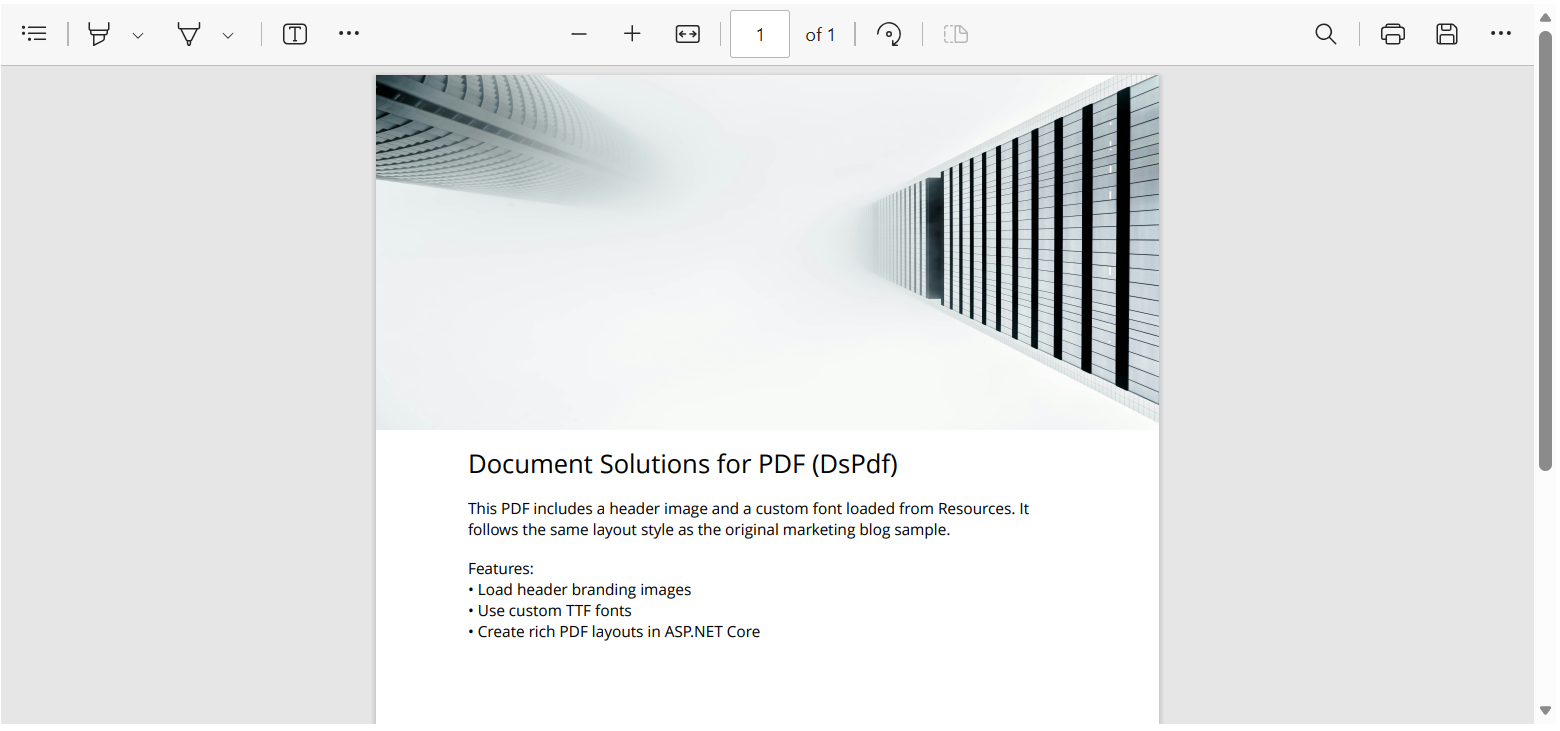Print the PDF document

[1392, 33]
